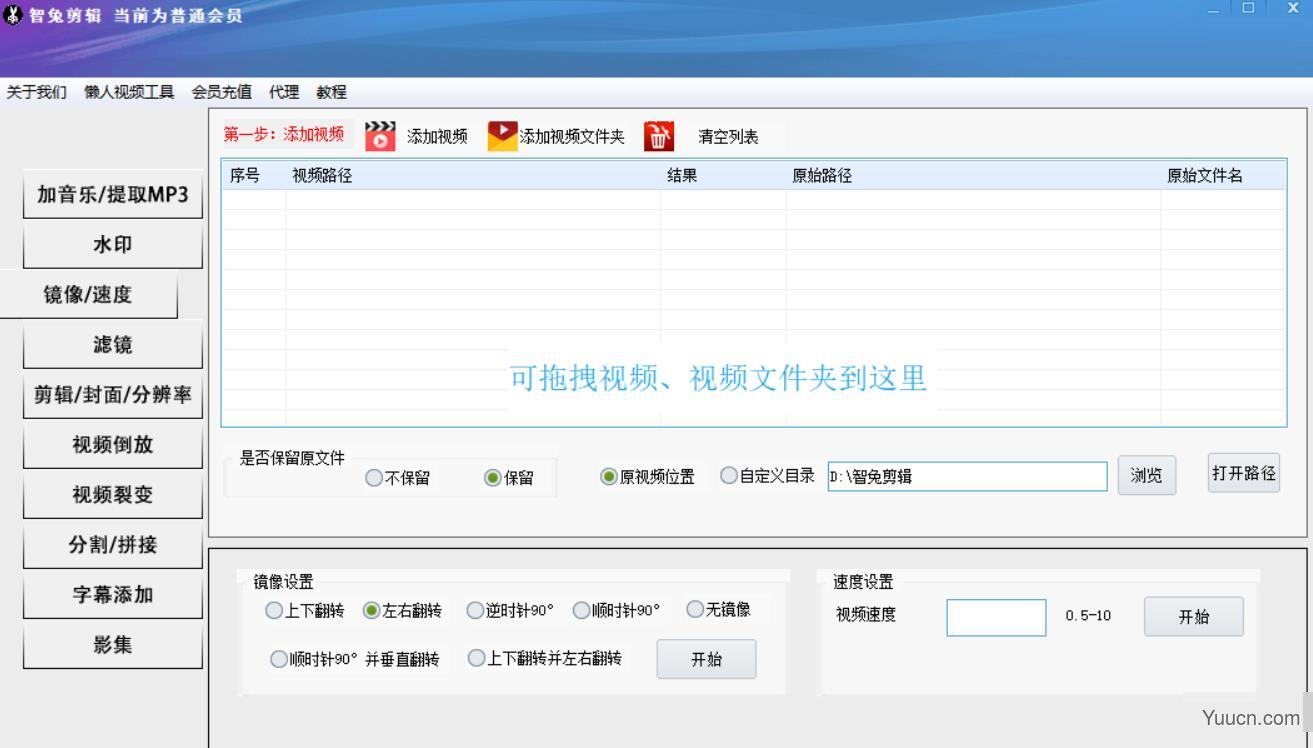Click the 清空列表 label
The image size is (1313, 748).
click(x=728, y=137)
